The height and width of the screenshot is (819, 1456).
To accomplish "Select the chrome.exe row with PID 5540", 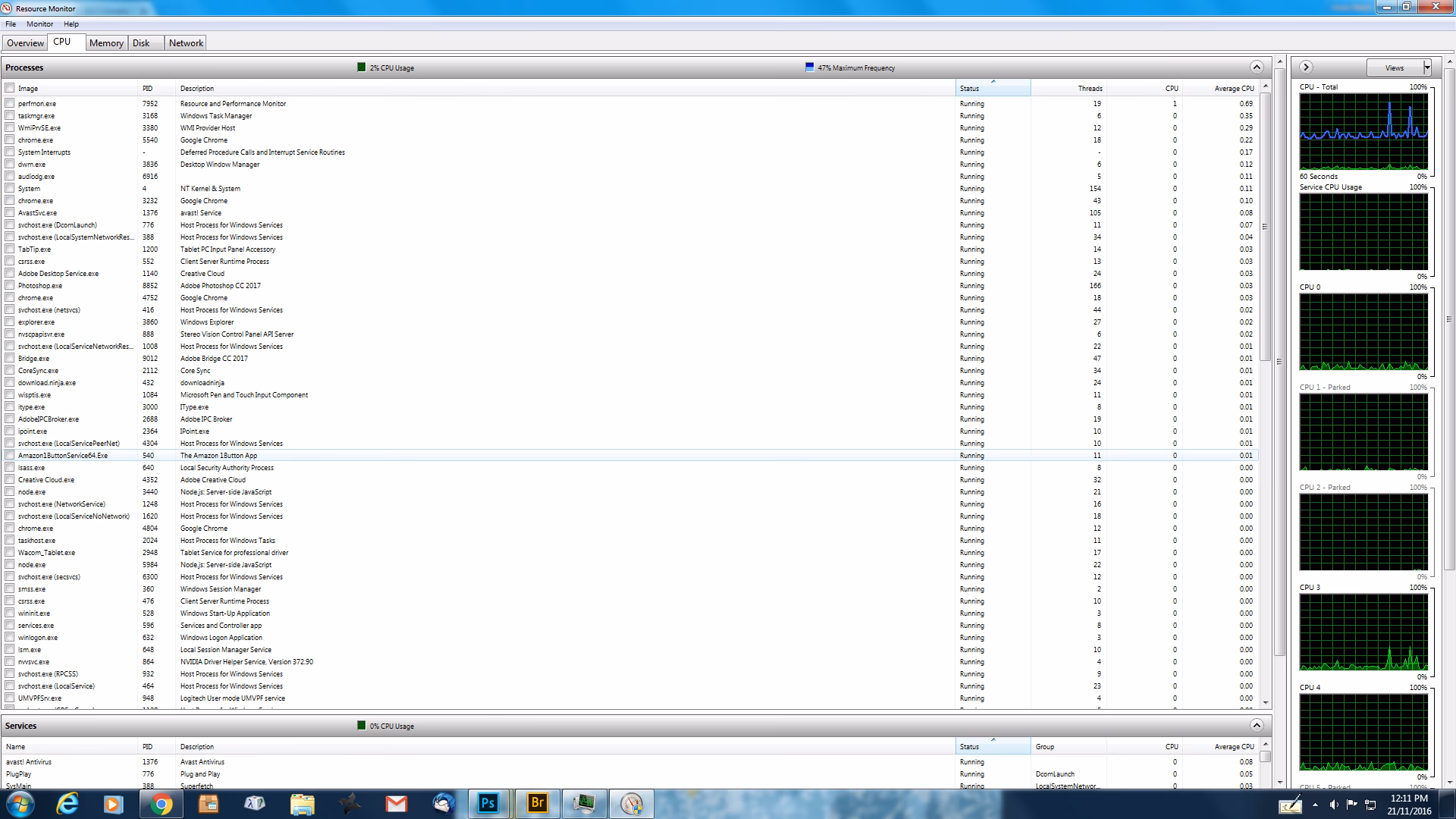I will point(630,140).
